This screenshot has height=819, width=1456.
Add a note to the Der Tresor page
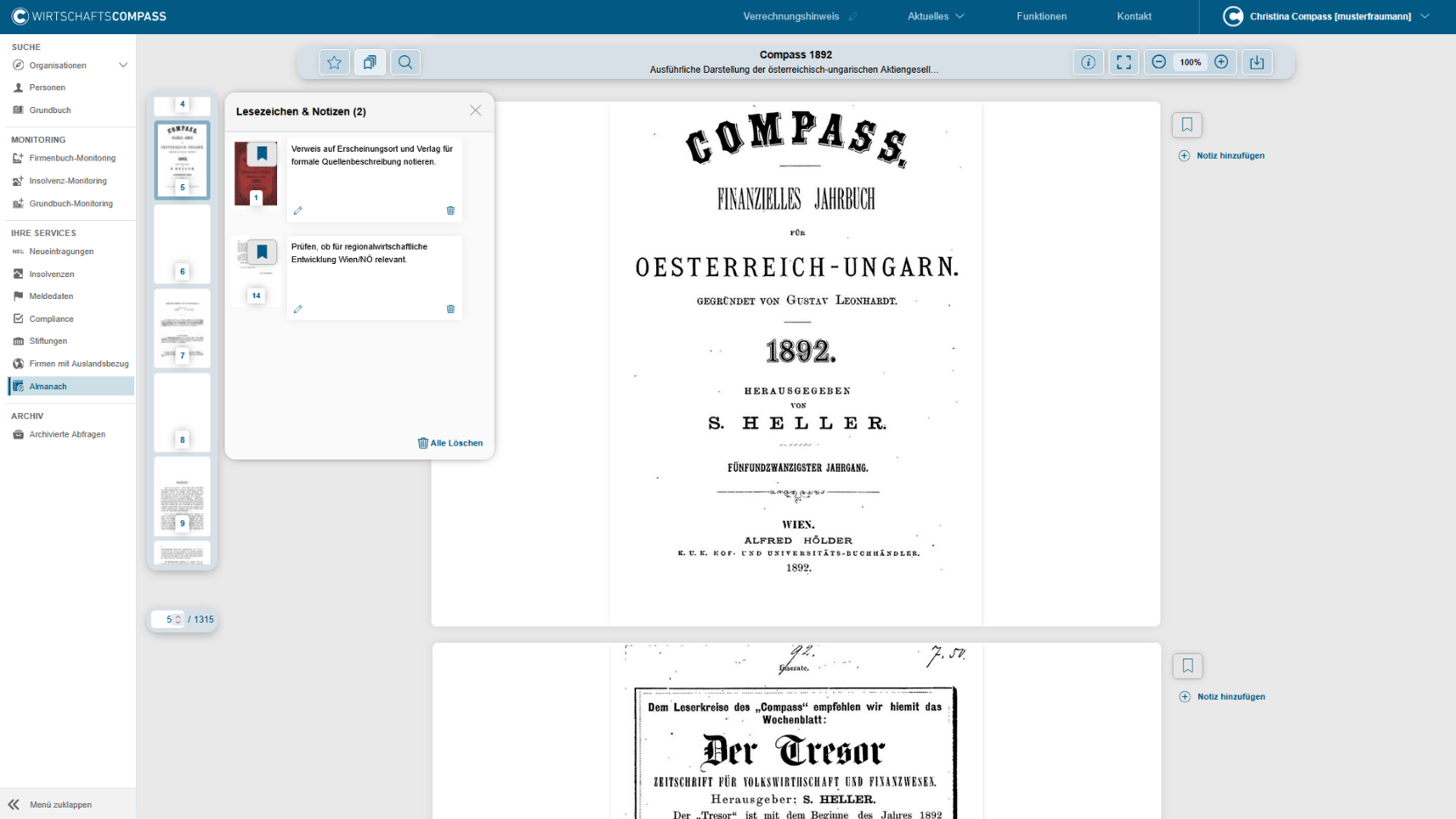[x=1222, y=696]
